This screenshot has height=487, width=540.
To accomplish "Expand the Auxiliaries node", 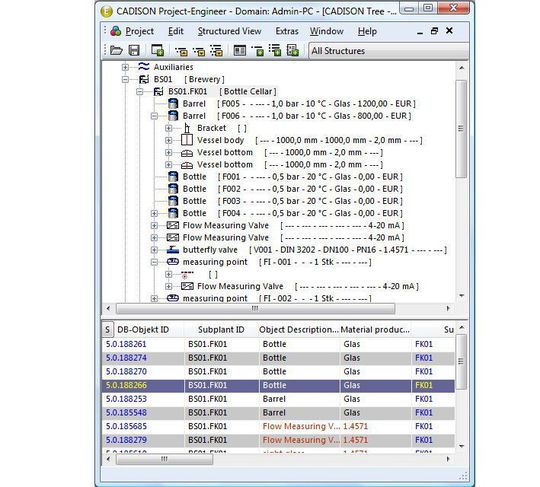I will tap(125, 67).
